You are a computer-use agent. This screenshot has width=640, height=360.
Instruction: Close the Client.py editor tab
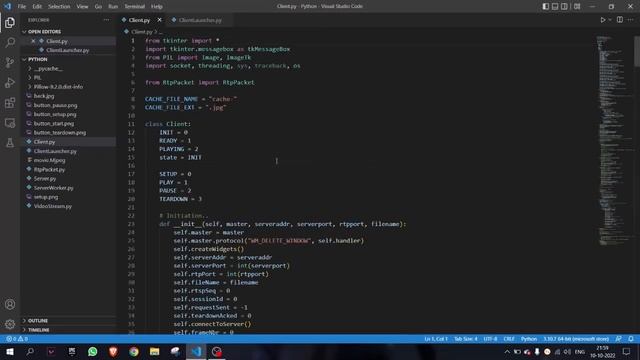[x=159, y=20]
